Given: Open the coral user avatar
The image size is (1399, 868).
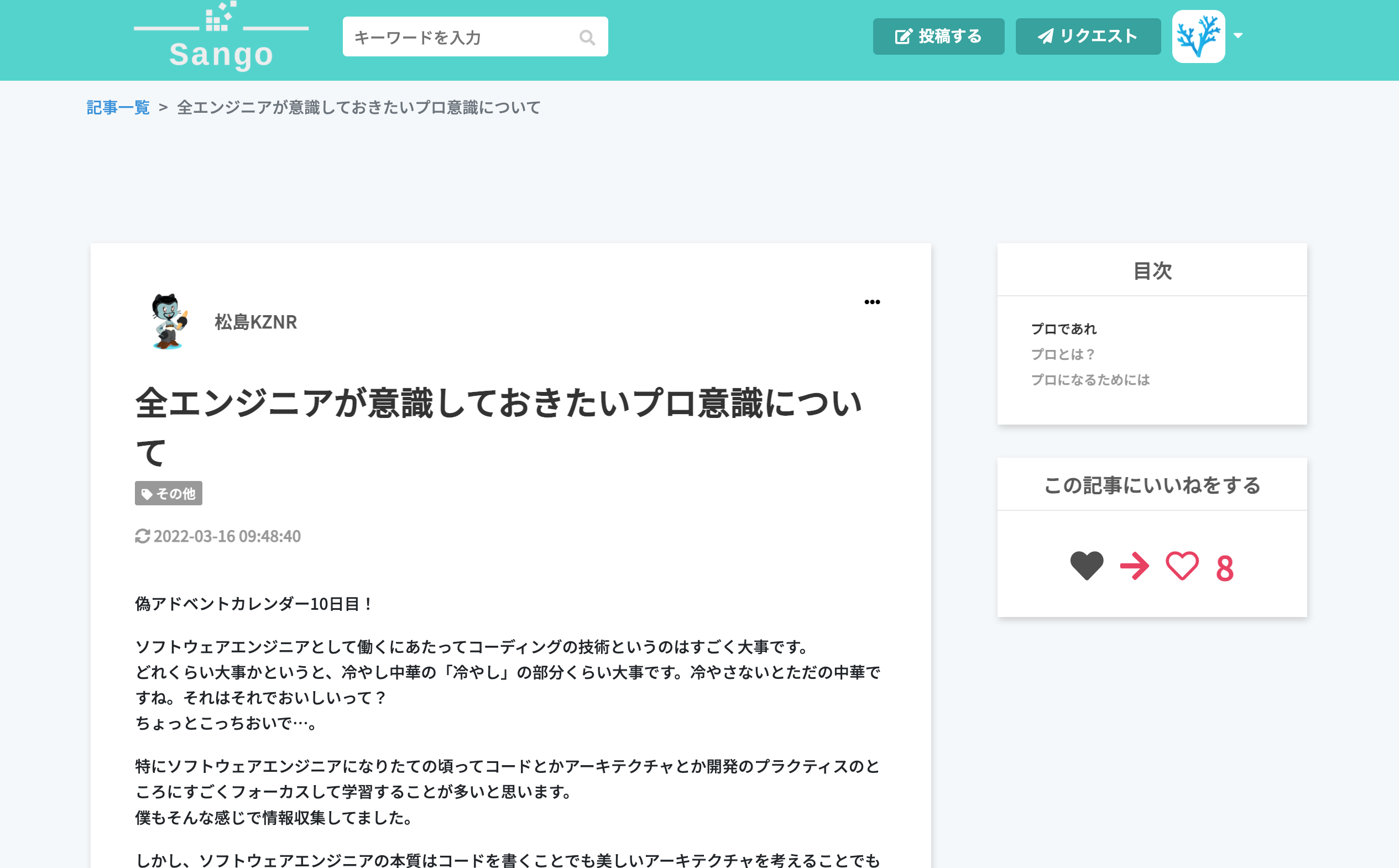Looking at the screenshot, I should [1198, 36].
